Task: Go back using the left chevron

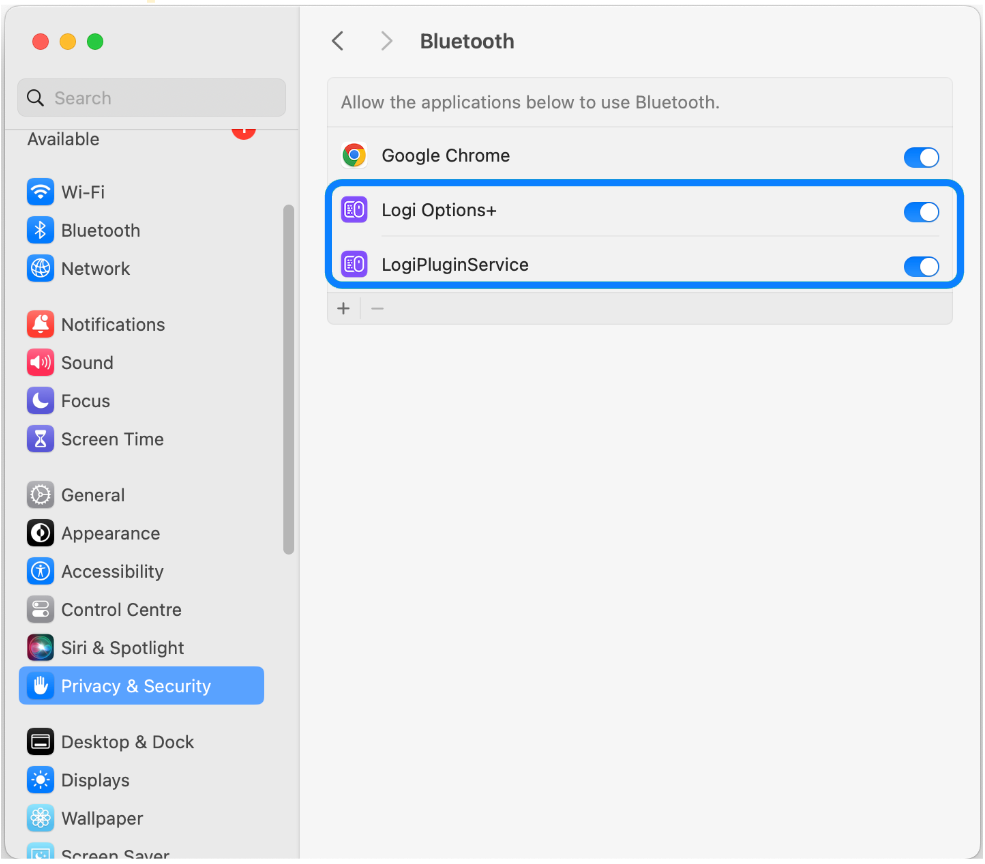Action: 338,41
